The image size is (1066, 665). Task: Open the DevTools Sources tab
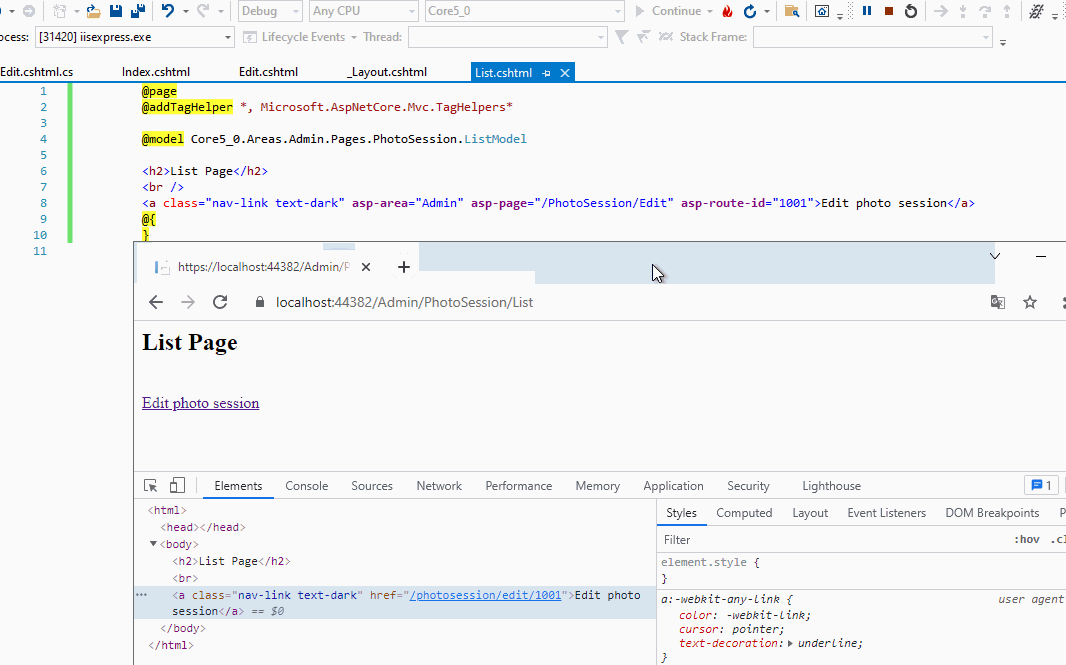pos(372,486)
